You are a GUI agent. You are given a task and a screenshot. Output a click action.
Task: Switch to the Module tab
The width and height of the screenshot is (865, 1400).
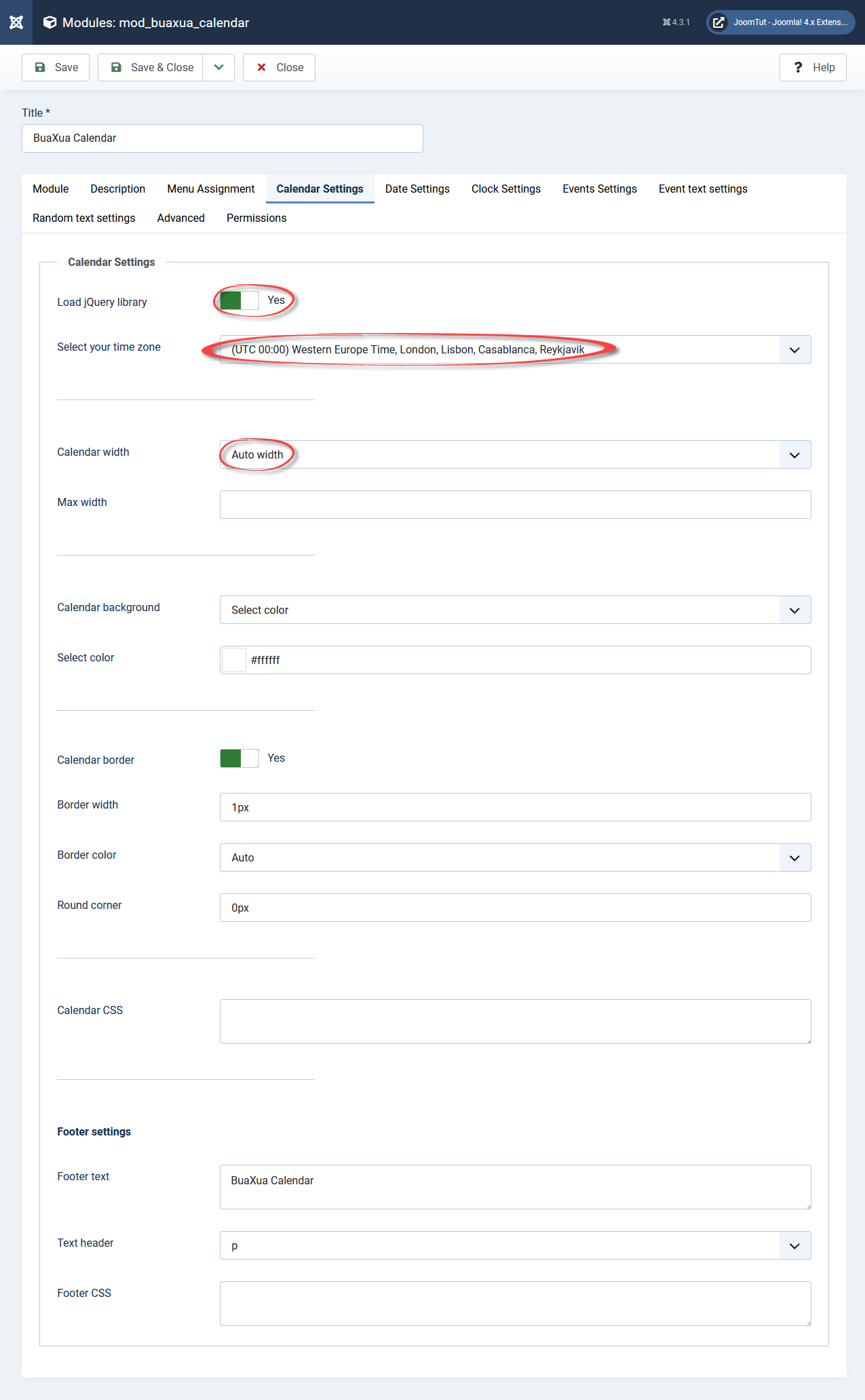pyautogui.click(x=51, y=189)
